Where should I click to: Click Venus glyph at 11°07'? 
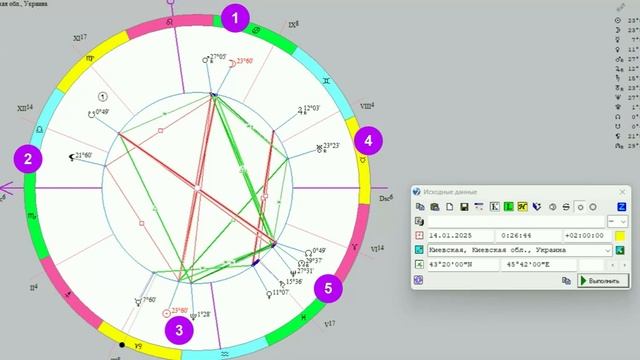[x=269, y=294]
